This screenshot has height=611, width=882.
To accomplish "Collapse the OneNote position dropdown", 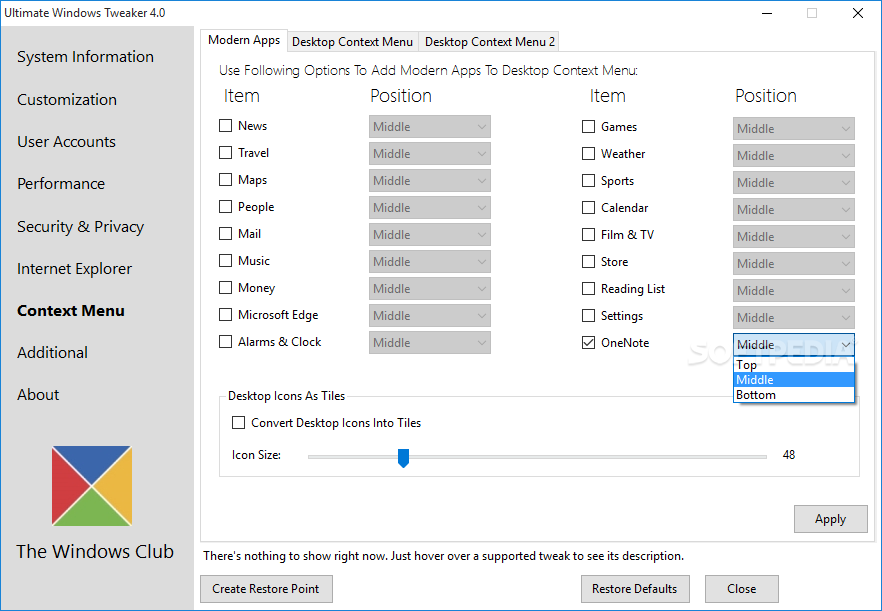I will pos(794,344).
